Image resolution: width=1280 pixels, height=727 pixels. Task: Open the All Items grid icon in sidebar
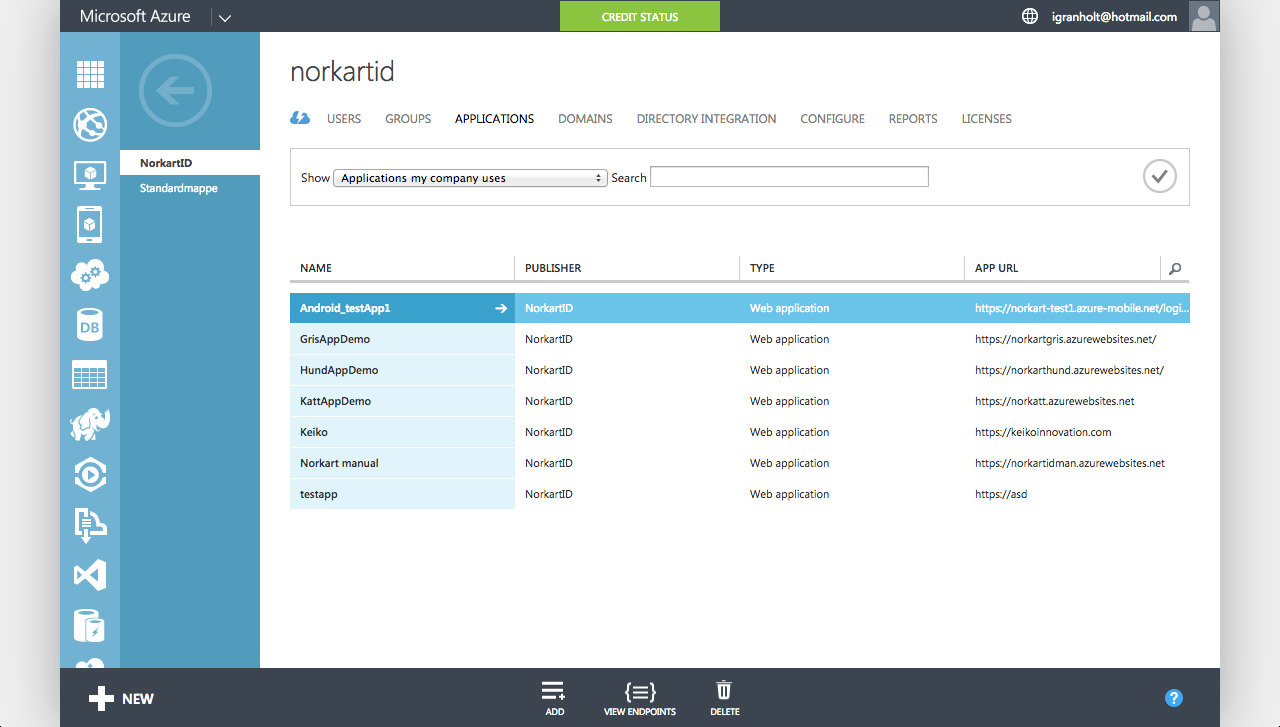(x=90, y=75)
